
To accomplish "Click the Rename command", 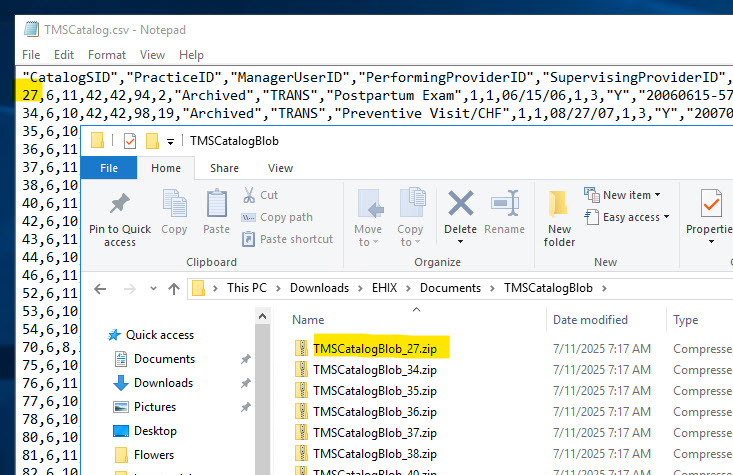I will coord(504,212).
